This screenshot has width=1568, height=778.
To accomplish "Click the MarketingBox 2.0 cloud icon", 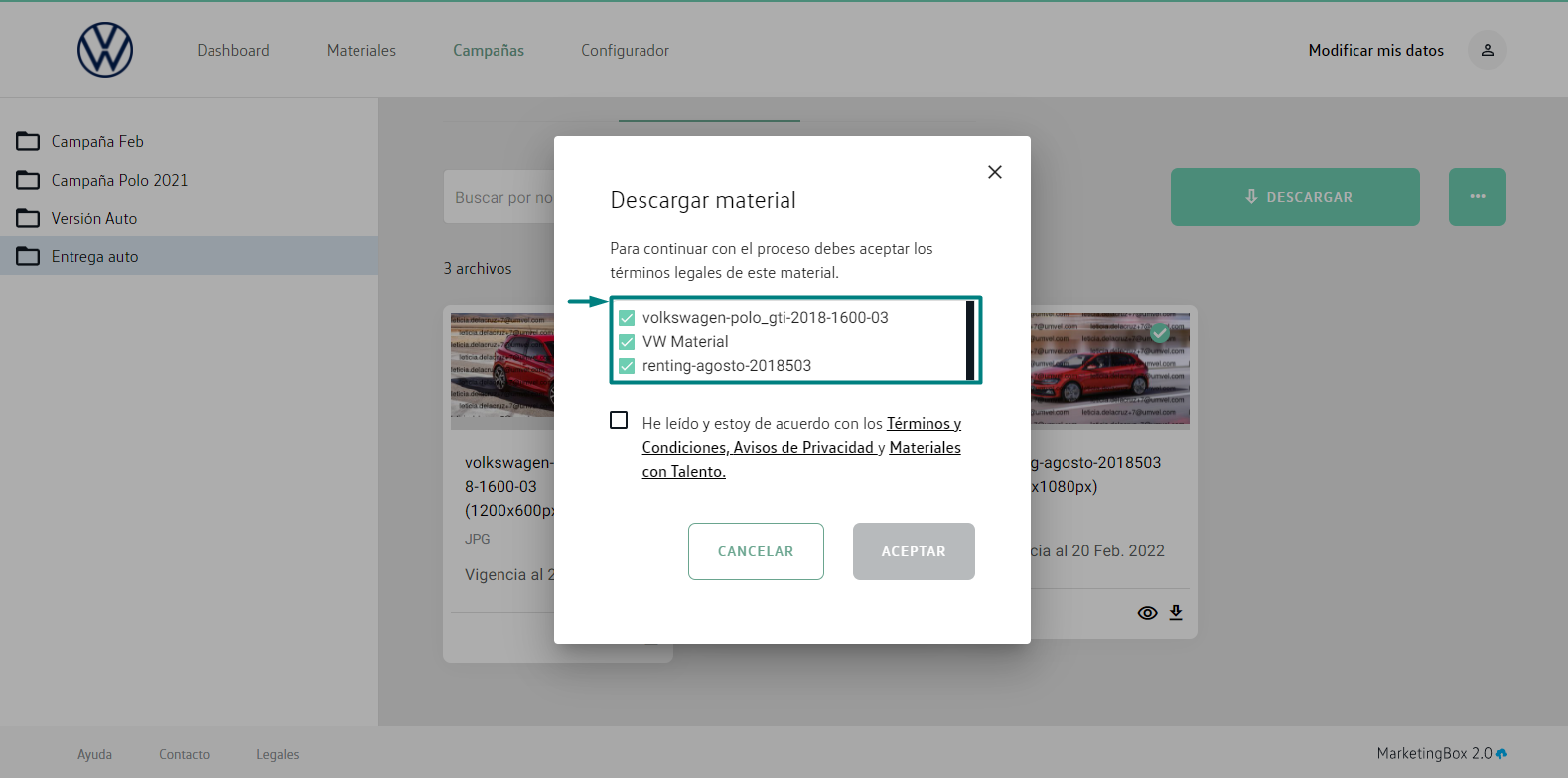I will [1501, 754].
